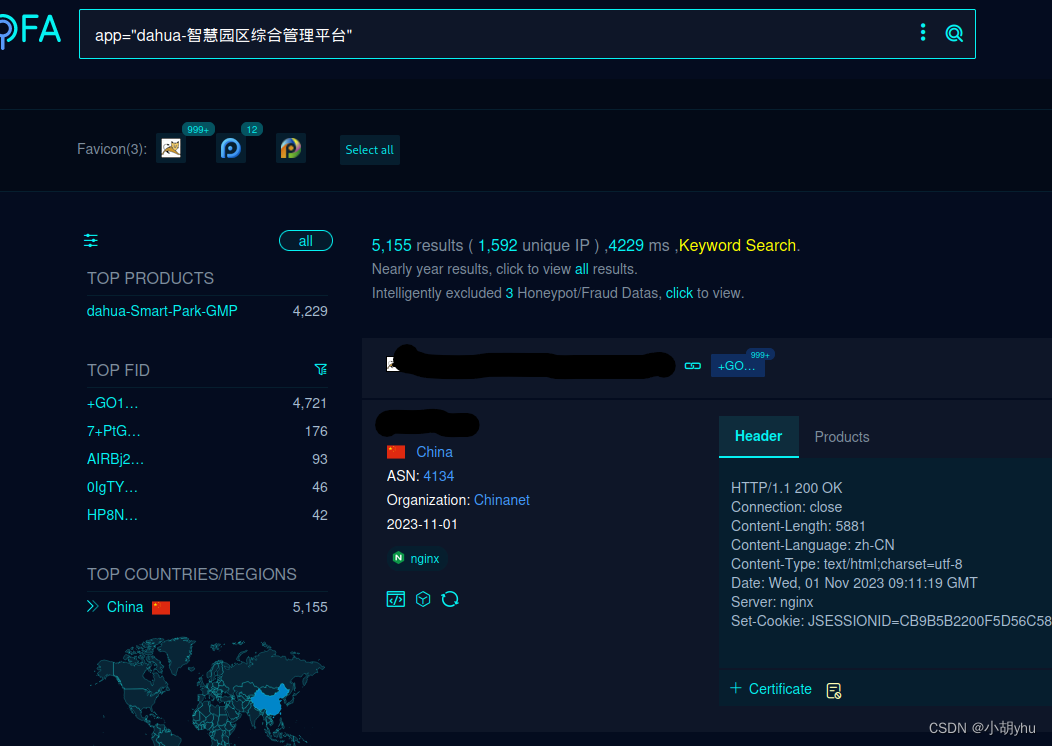Expand the Certificate section
This screenshot has width=1052, height=746.
point(770,688)
